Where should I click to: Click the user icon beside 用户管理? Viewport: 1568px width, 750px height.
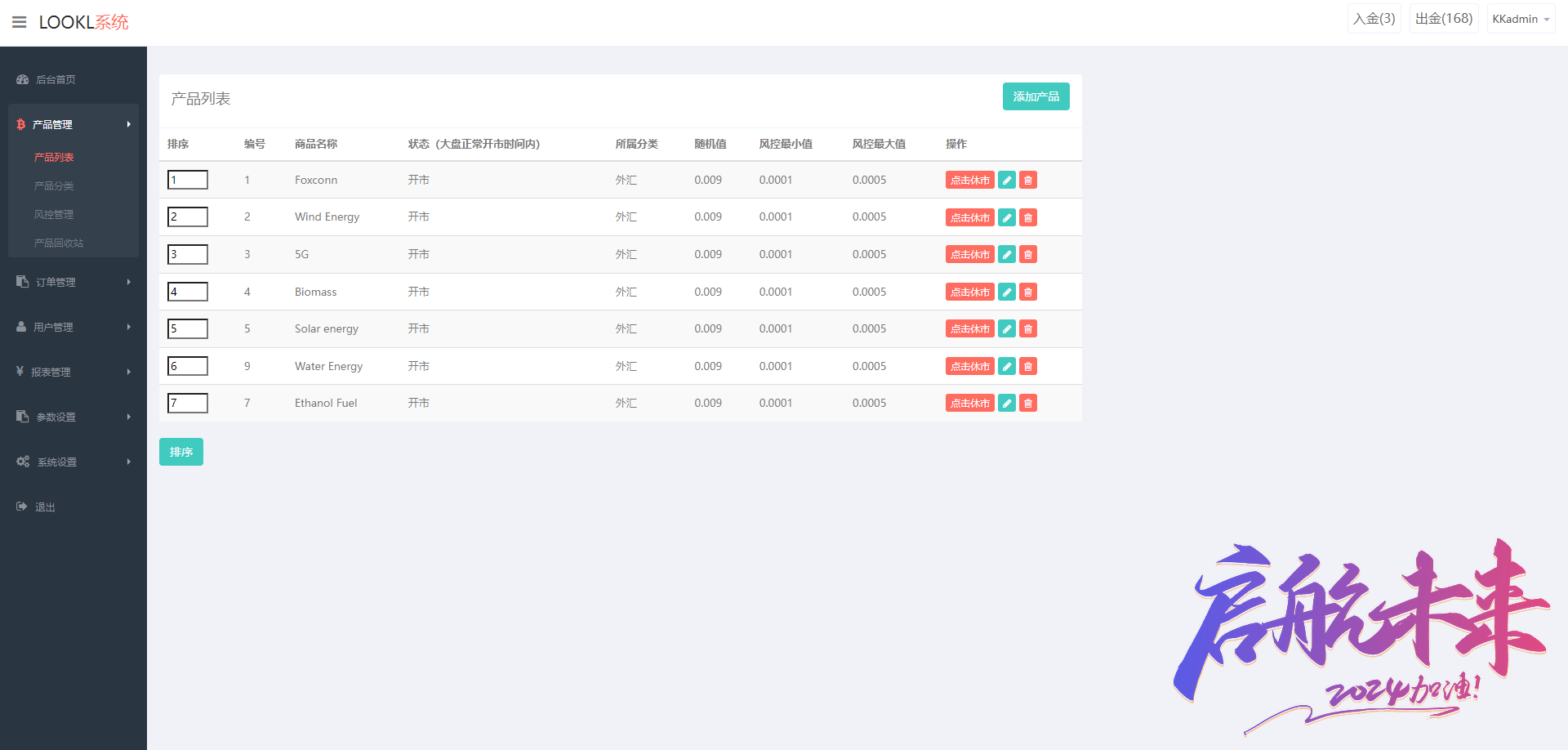tap(21, 327)
